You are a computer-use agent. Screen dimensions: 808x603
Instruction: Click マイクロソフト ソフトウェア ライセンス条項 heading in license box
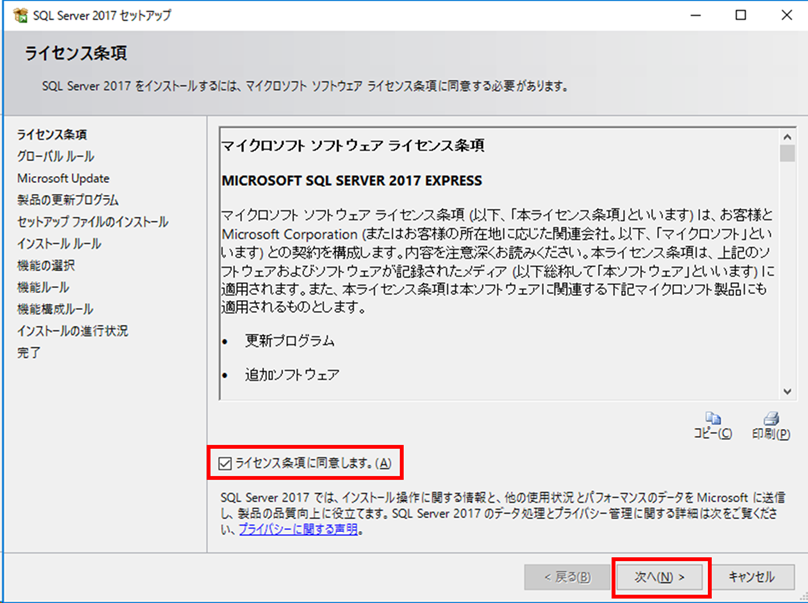point(353,146)
